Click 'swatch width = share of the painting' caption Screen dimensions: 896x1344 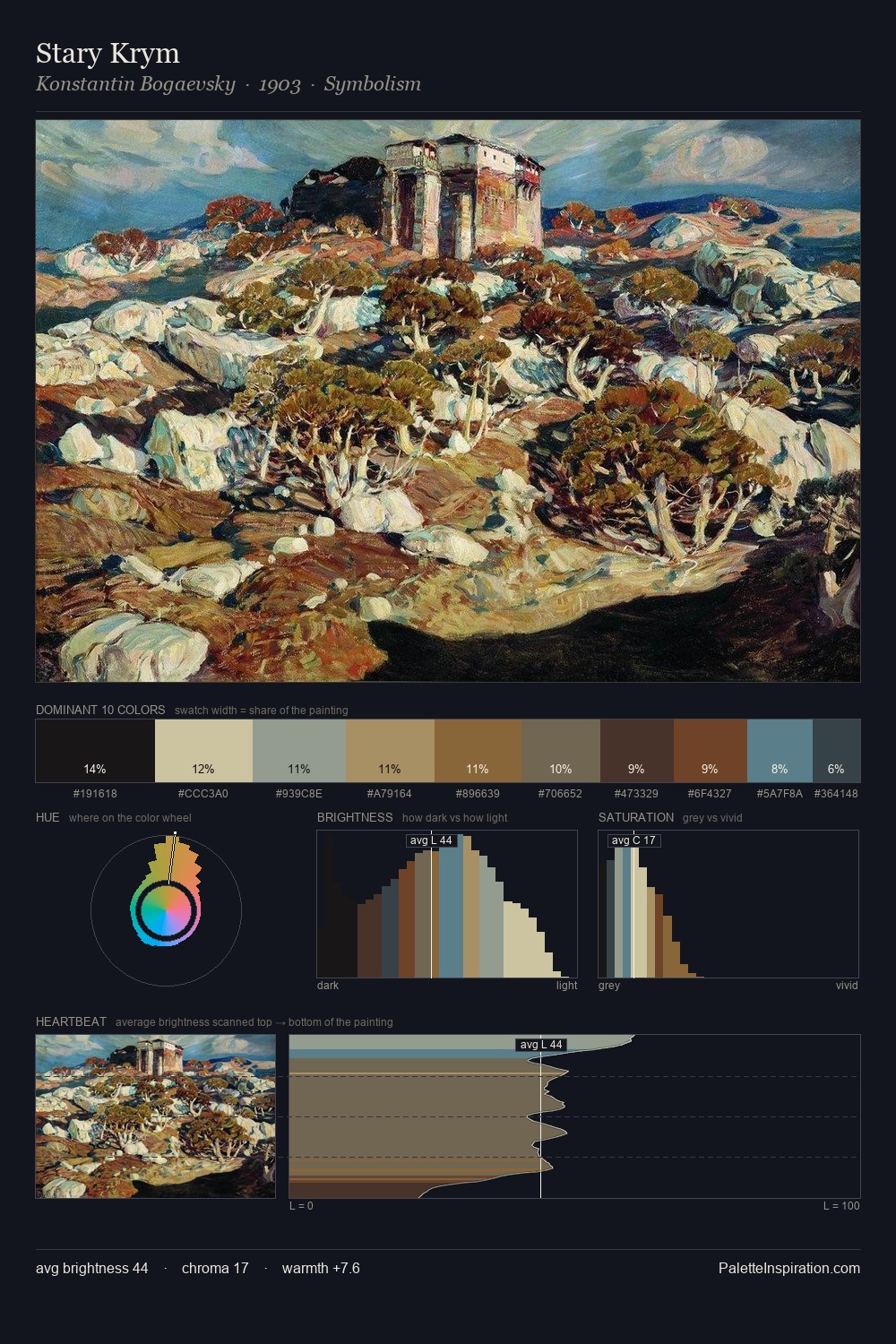tap(262, 711)
